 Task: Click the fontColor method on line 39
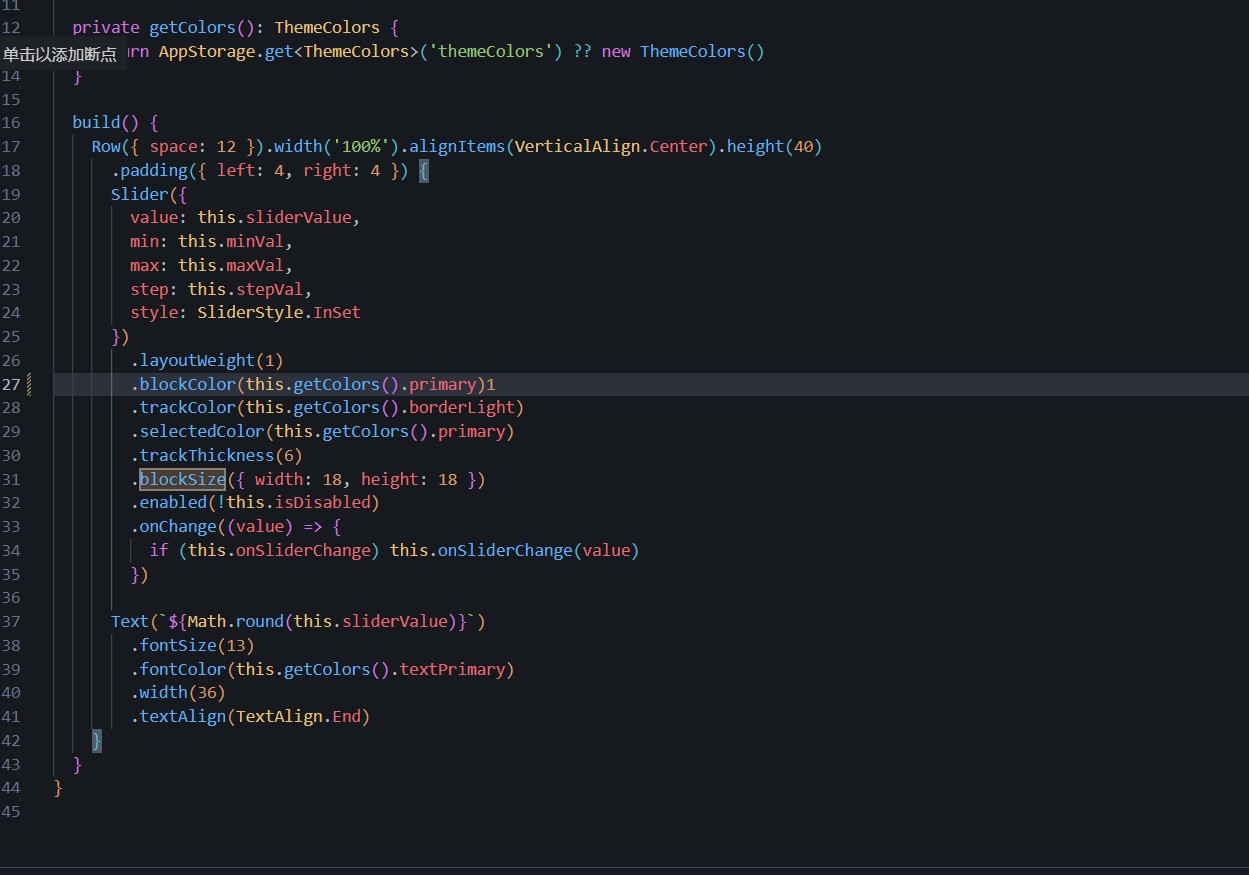183,669
